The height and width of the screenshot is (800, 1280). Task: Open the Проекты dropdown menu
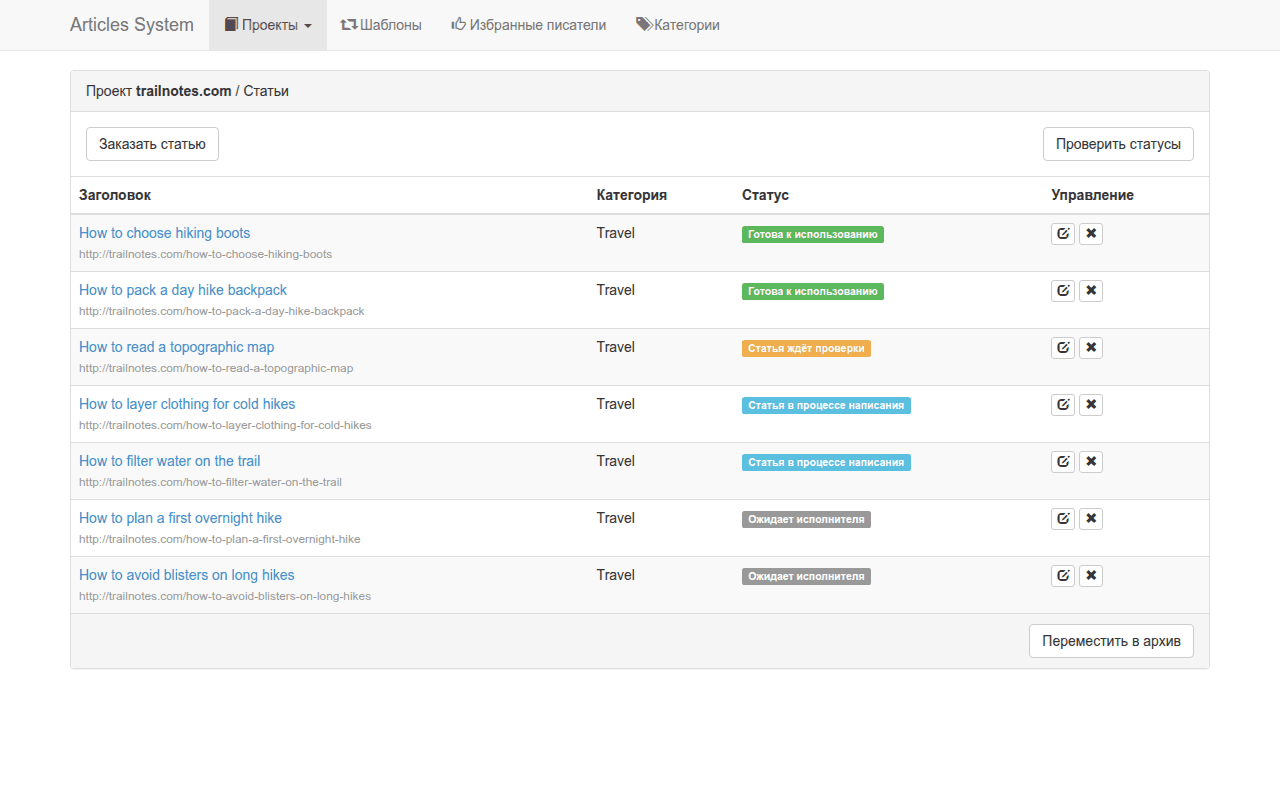[268, 25]
